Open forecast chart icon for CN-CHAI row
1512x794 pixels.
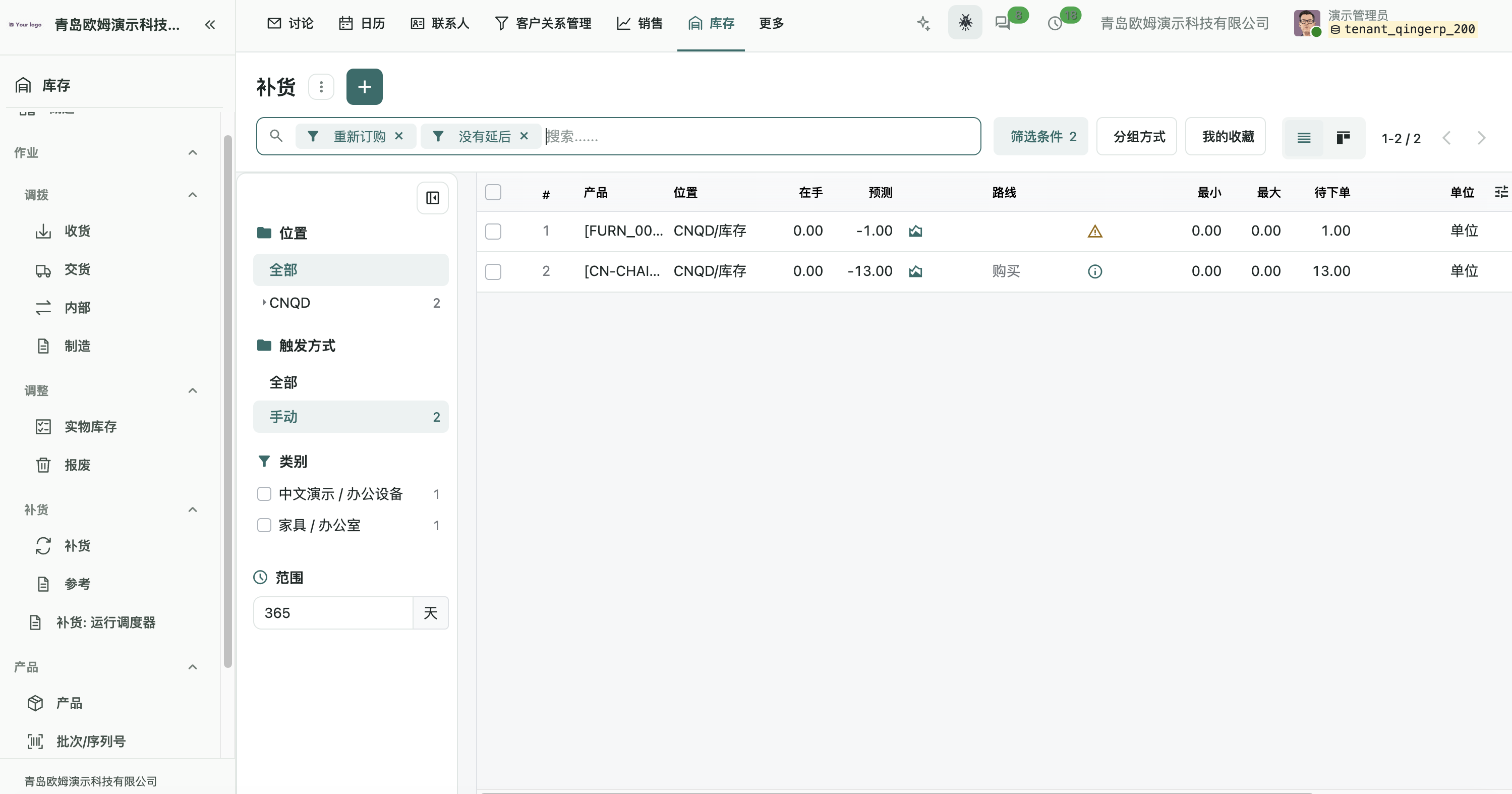tap(916, 271)
